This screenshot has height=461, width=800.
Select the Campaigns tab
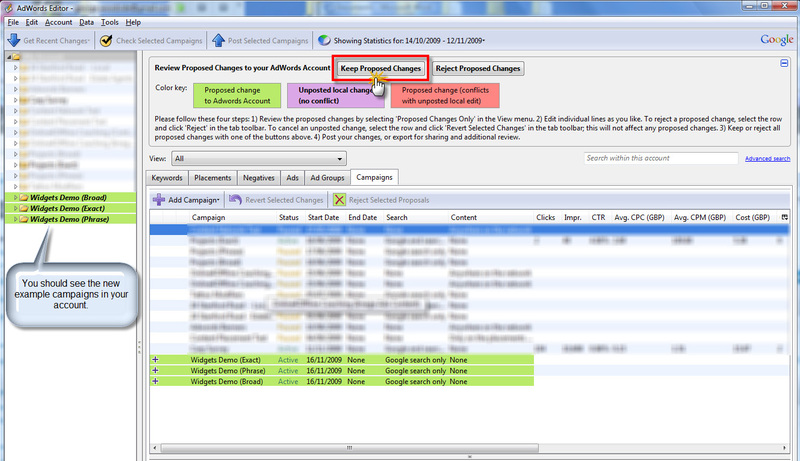pyautogui.click(x=374, y=177)
